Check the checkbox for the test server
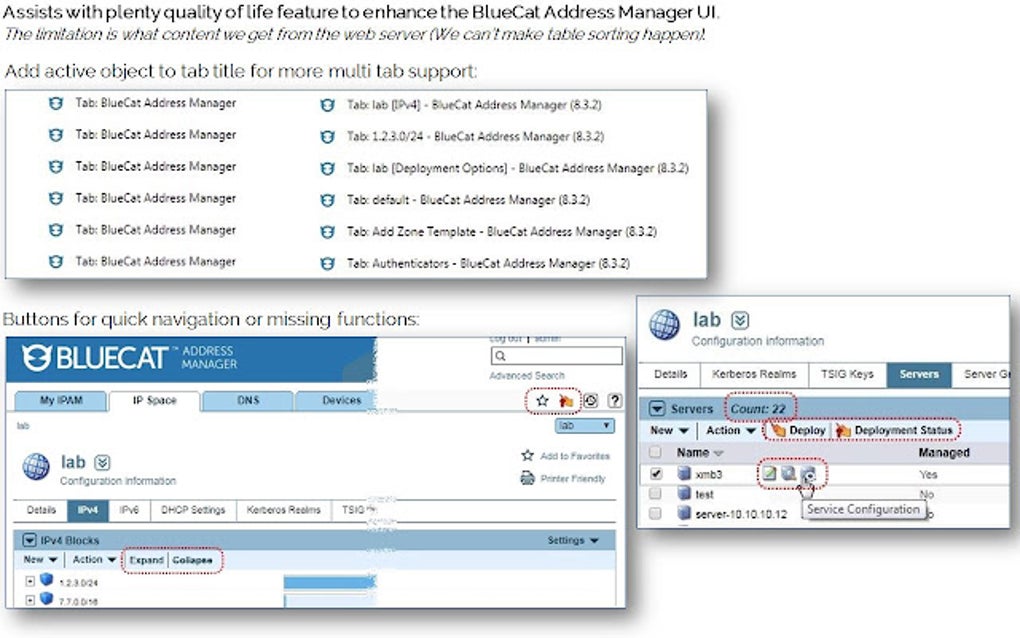The image size is (1020, 638). pyautogui.click(x=653, y=492)
